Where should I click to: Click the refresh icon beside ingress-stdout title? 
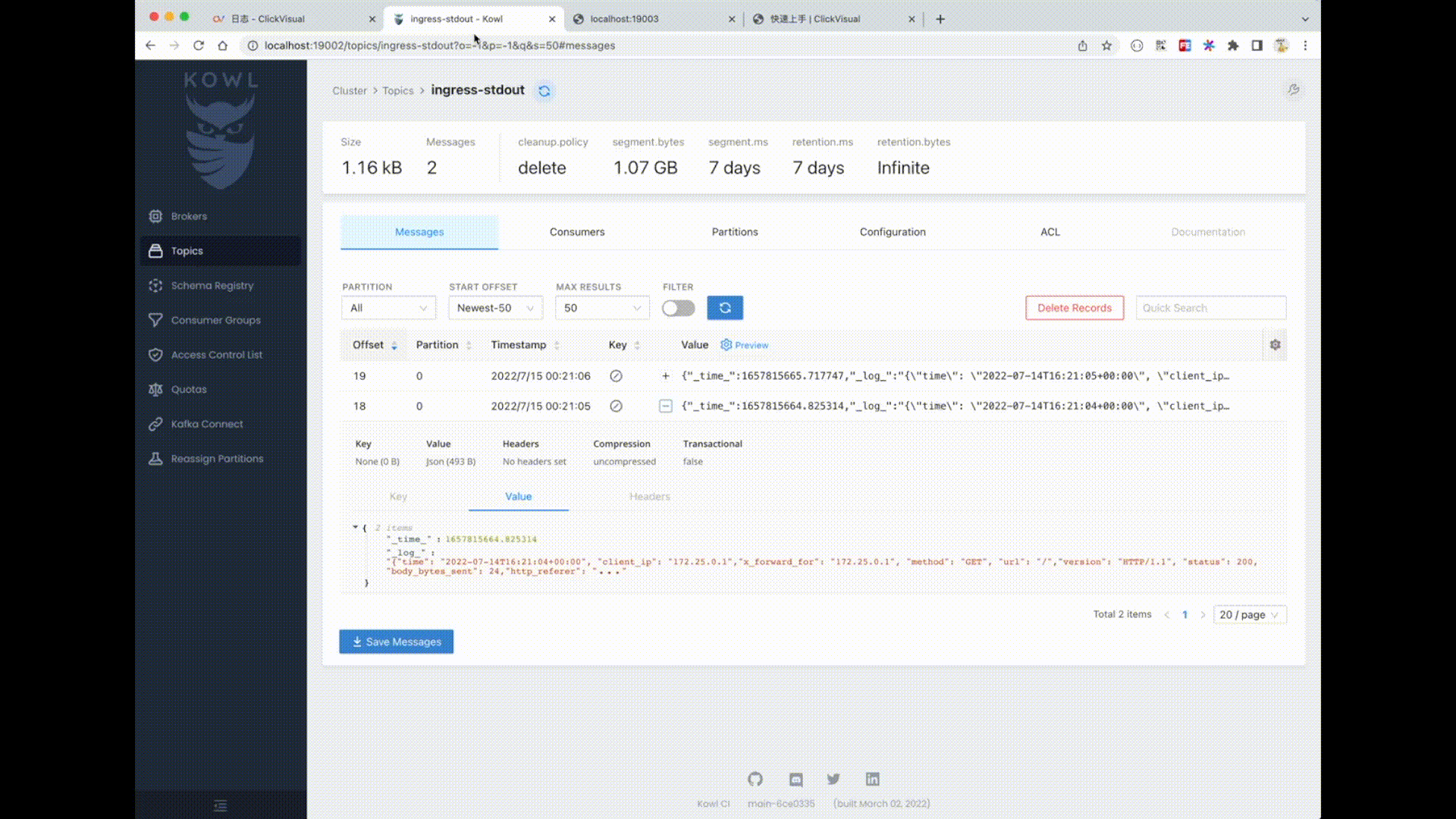544,91
